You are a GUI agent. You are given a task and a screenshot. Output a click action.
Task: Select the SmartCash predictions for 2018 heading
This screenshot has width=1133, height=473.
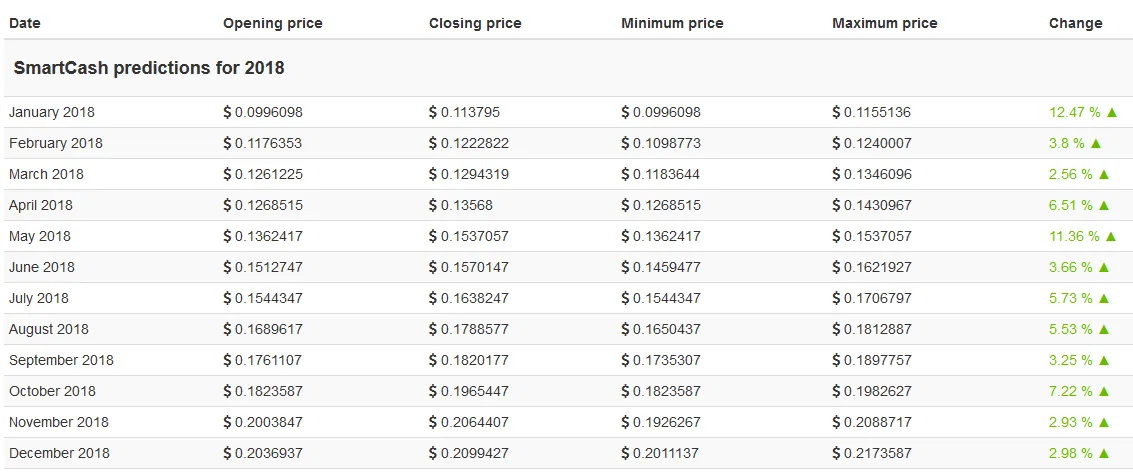tap(149, 68)
